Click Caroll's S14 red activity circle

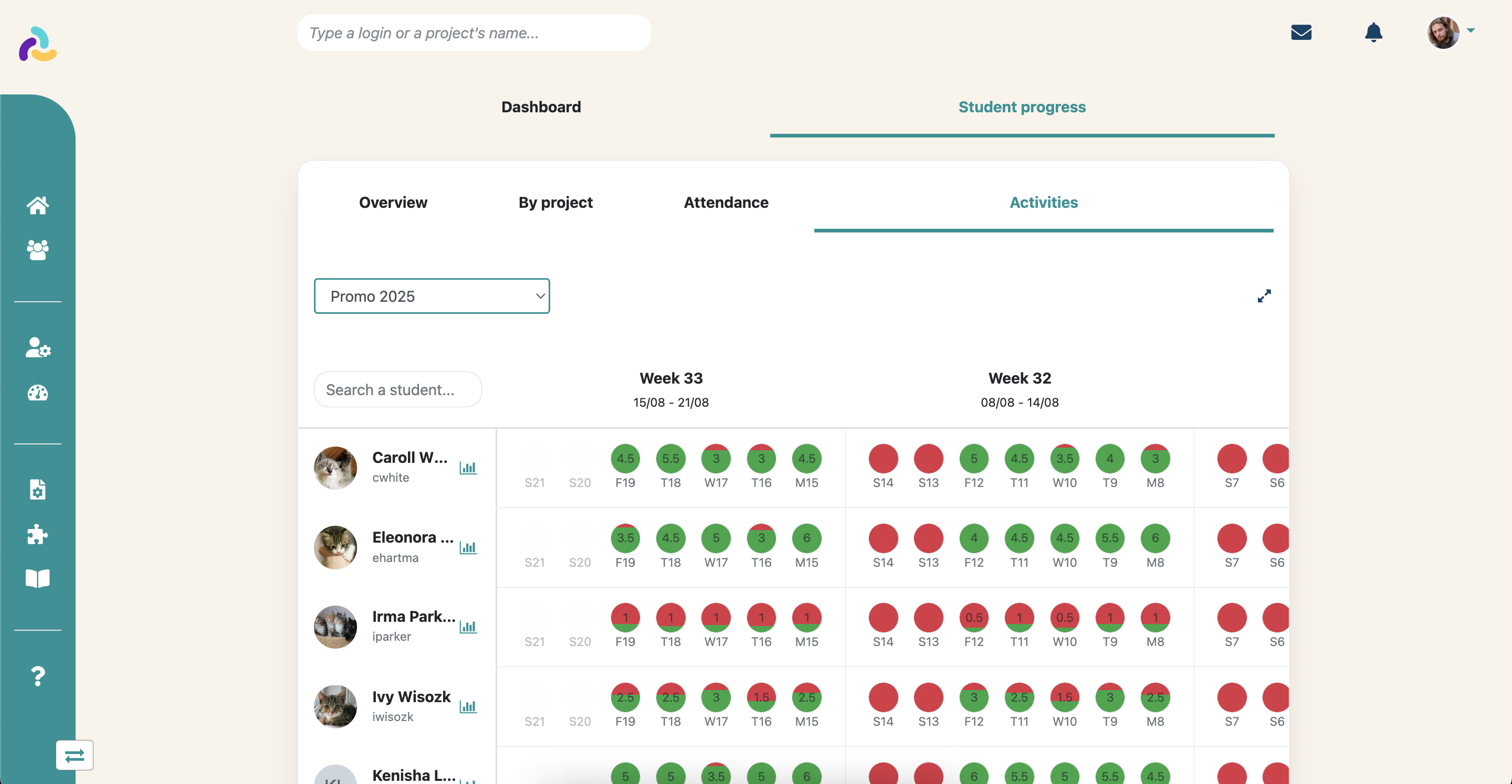[x=883, y=458]
